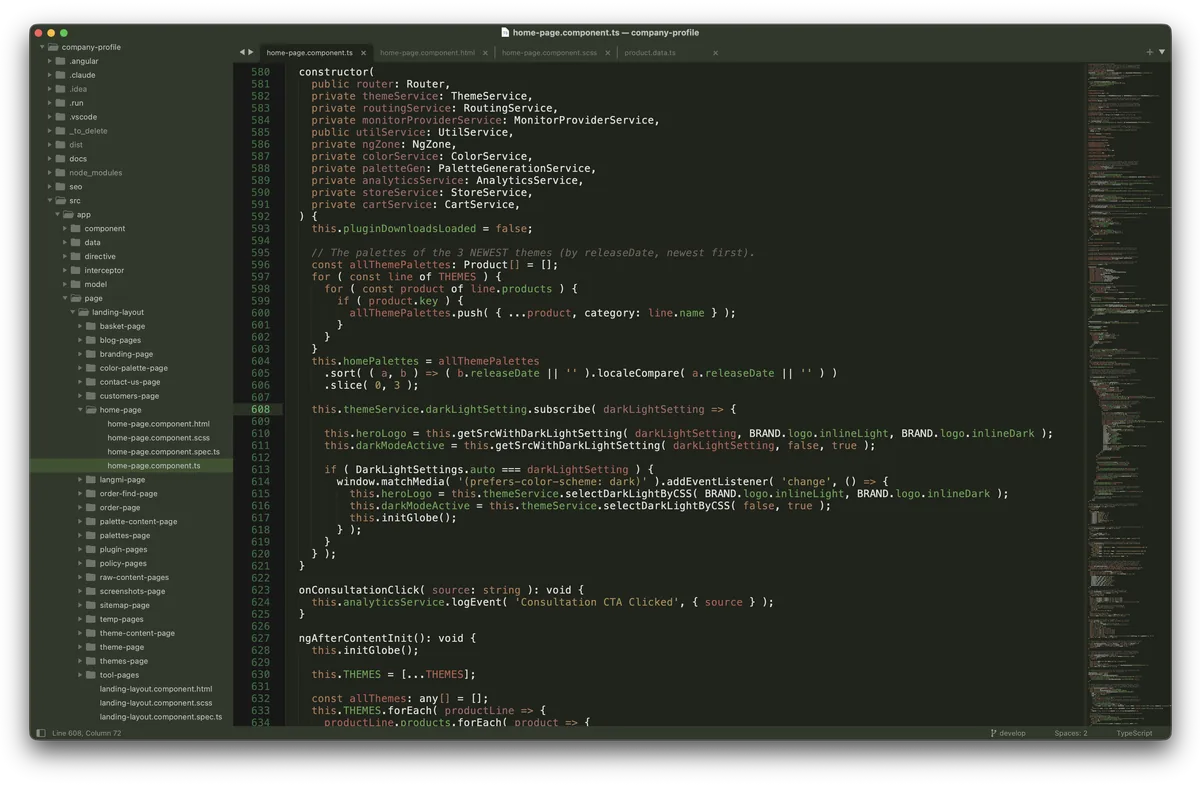The image size is (1200, 787).
Task: Click the model folder icon
Action: (x=76, y=285)
